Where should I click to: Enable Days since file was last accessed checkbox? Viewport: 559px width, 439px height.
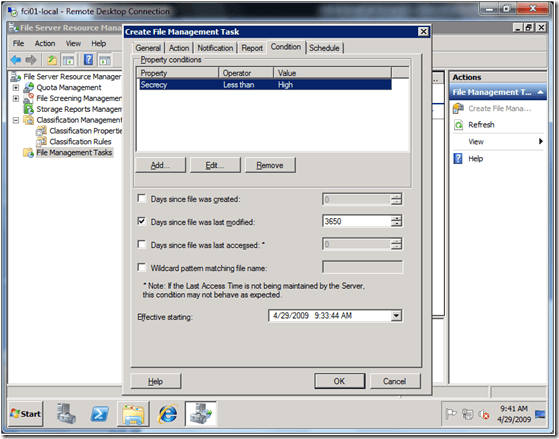[142, 244]
